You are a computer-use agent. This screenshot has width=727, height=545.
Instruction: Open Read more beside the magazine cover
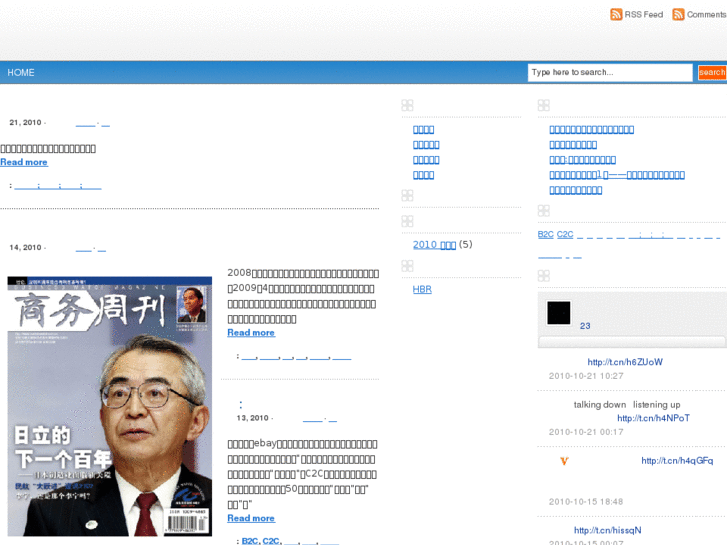251,333
